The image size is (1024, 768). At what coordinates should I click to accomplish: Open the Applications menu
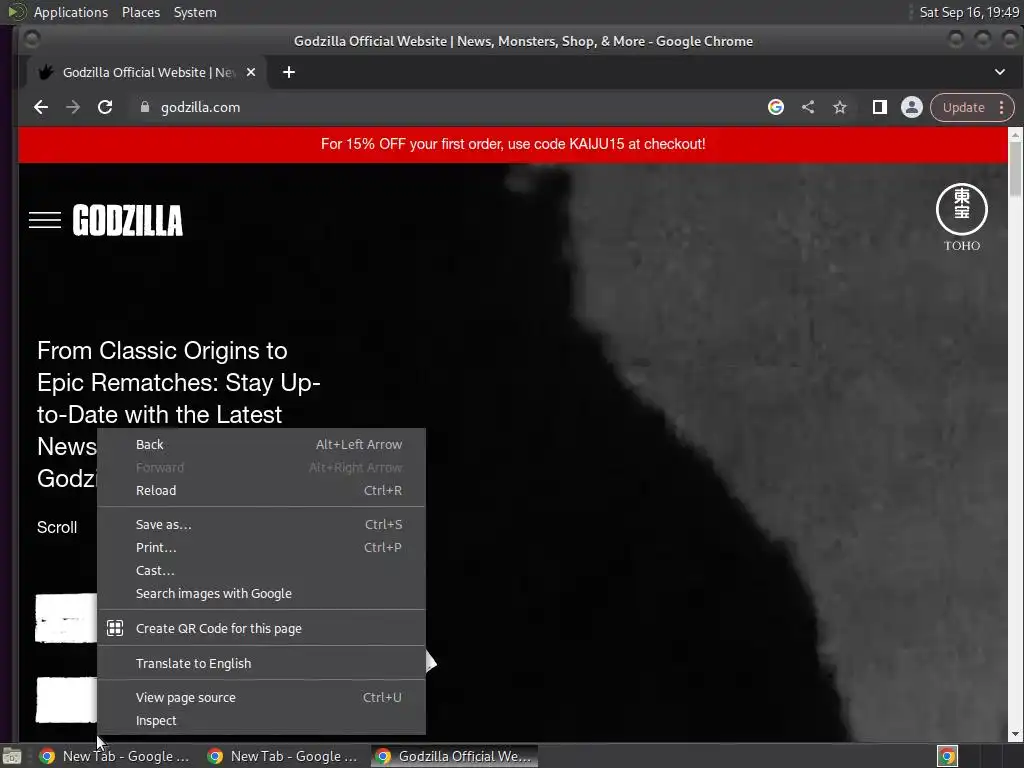pos(71,12)
